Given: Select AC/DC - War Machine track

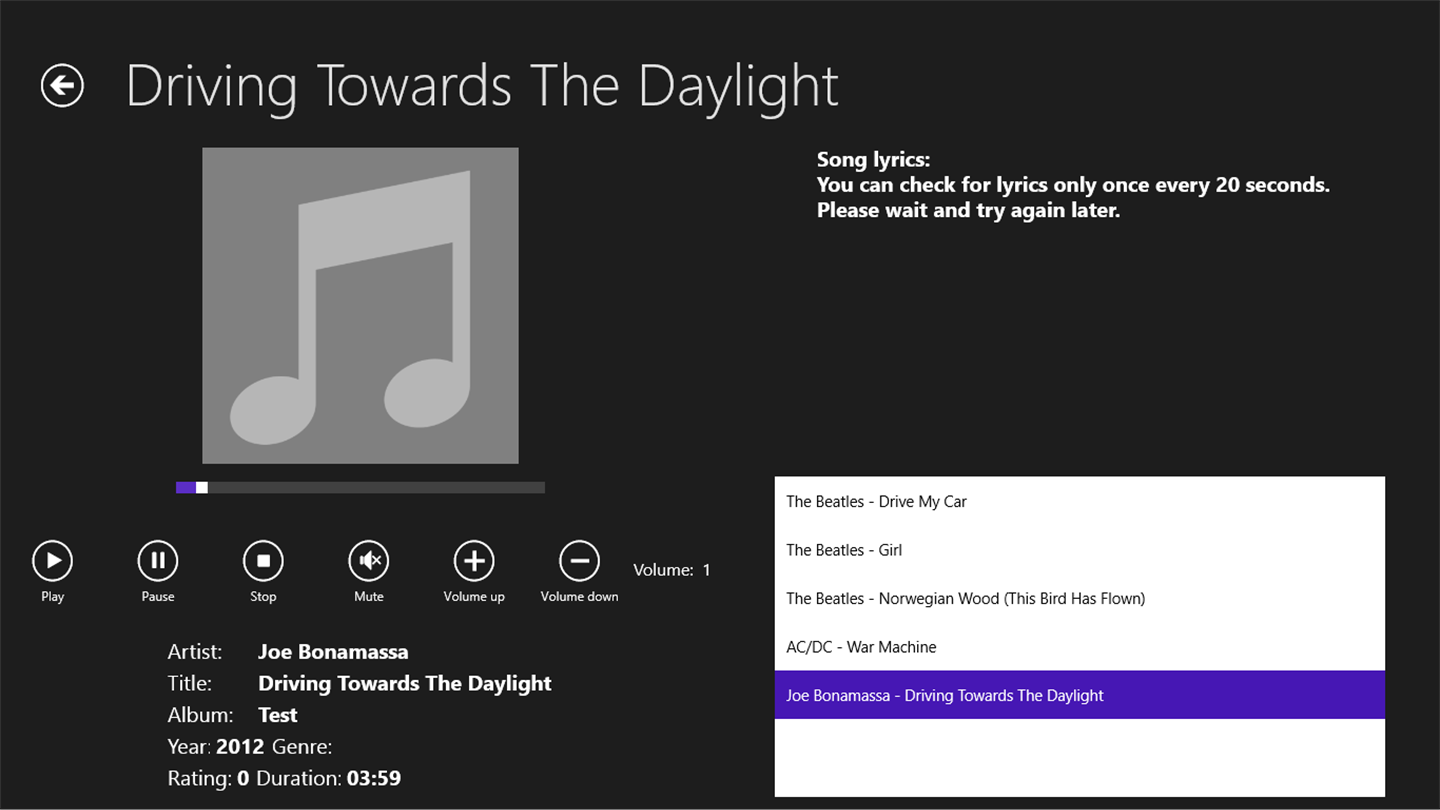Looking at the screenshot, I should pyautogui.click(x=861, y=647).
